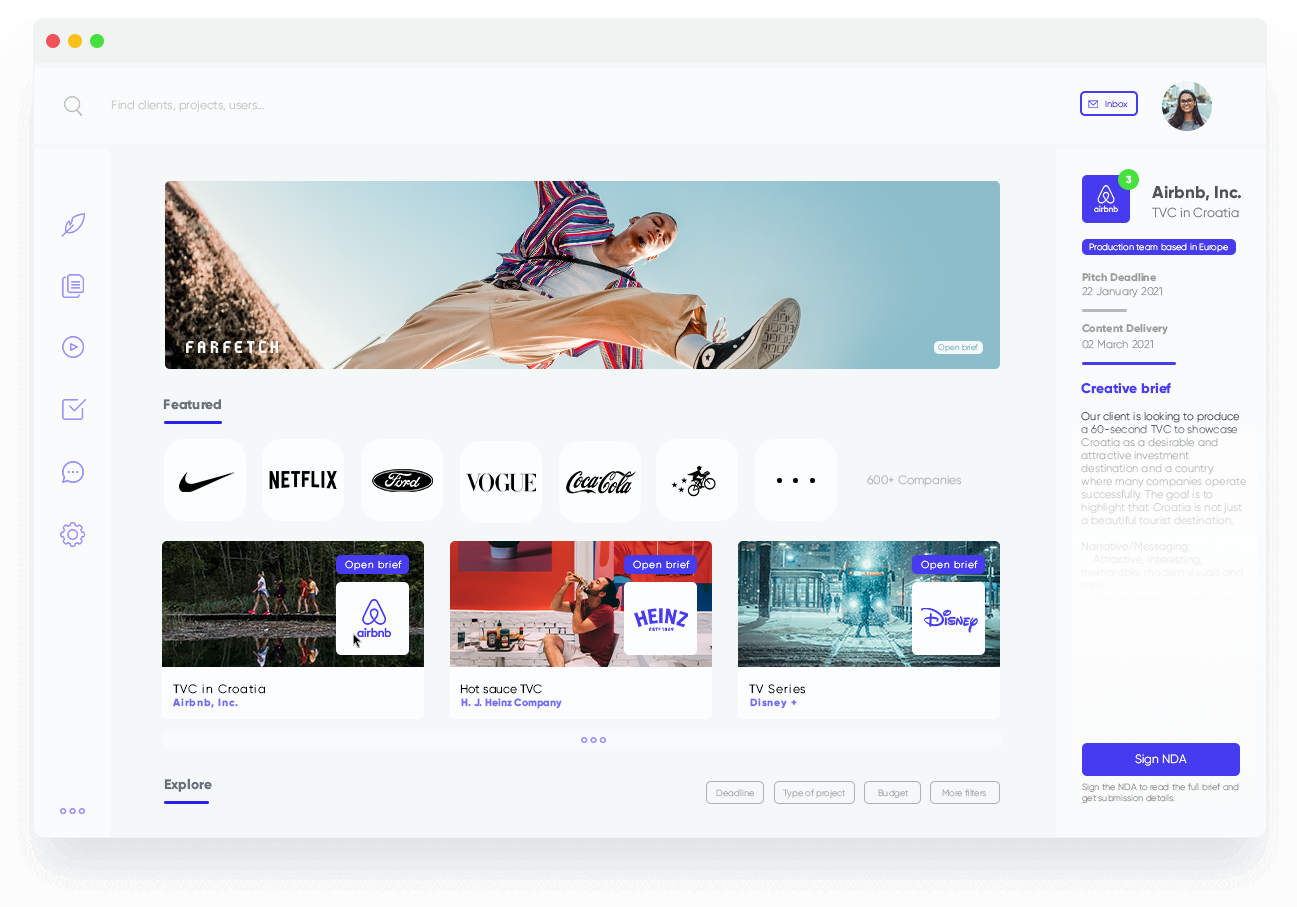The width and height of the screenshot is (1297, 907).
Task: Click the H. J. Heinz Company link
Action: pyautogui.click(x=511, y=703)
